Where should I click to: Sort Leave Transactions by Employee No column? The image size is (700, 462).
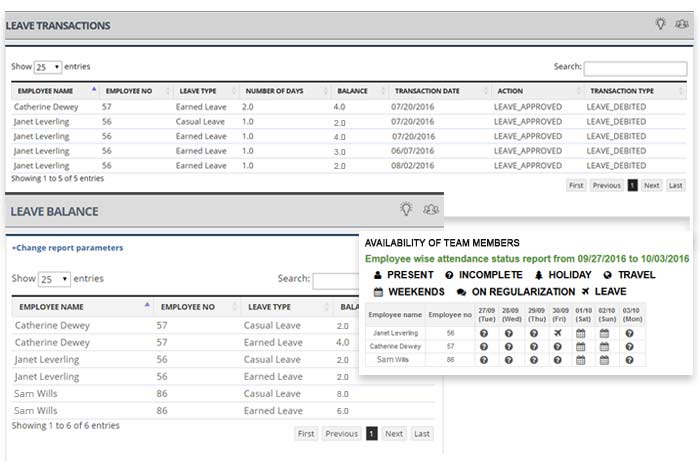click(137, 91)
